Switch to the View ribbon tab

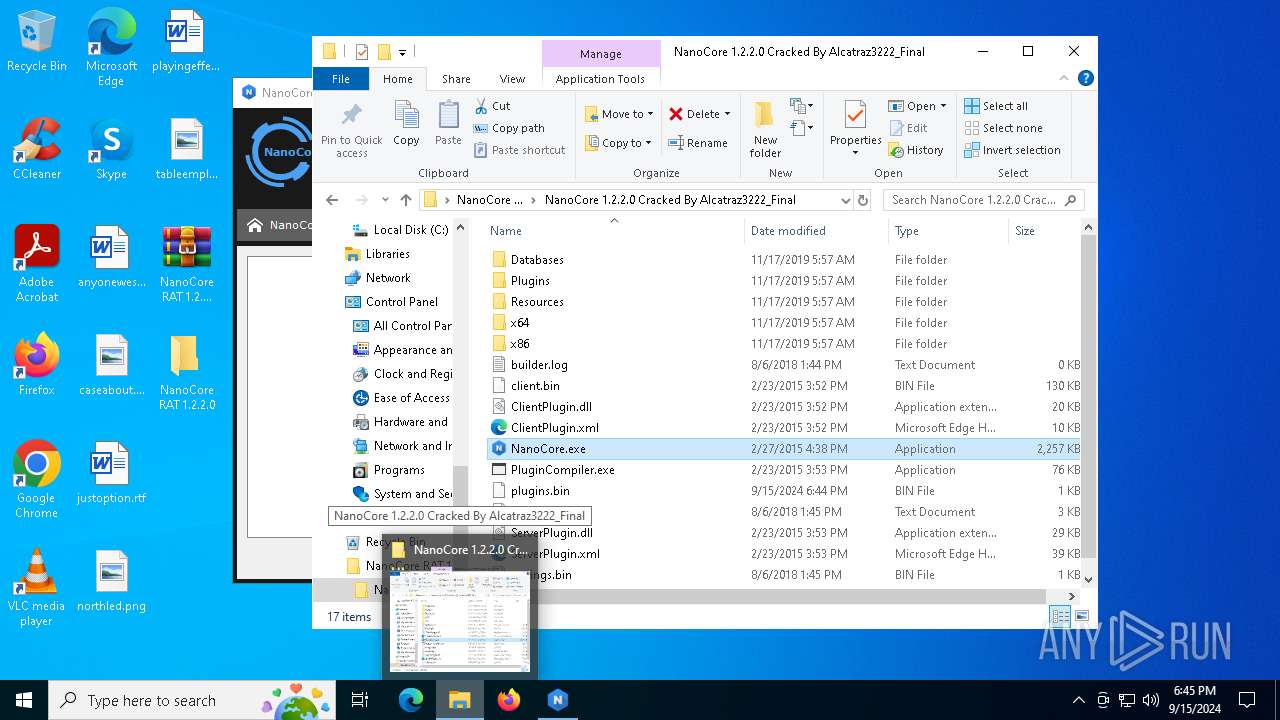tap(512, 79)
